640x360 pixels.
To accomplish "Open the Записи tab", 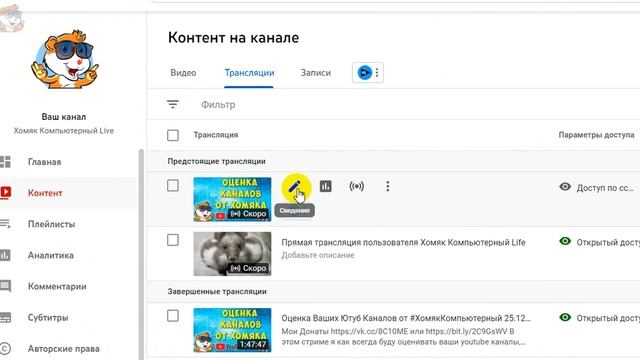I will click(316, 73).
